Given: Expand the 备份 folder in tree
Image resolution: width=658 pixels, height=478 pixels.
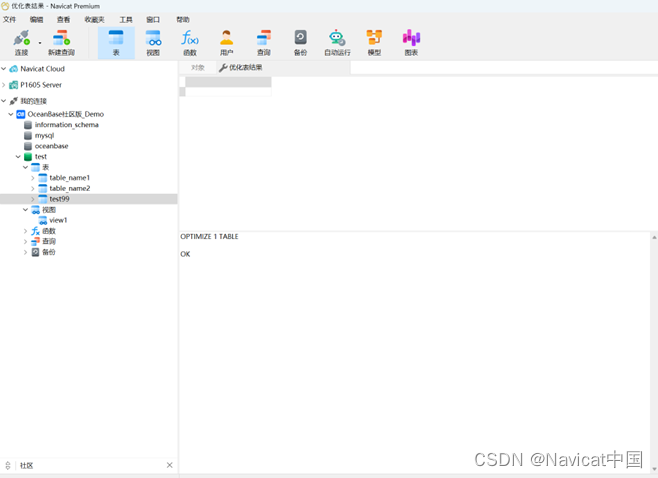Looking at the screenshot, I should click(26, 252).
